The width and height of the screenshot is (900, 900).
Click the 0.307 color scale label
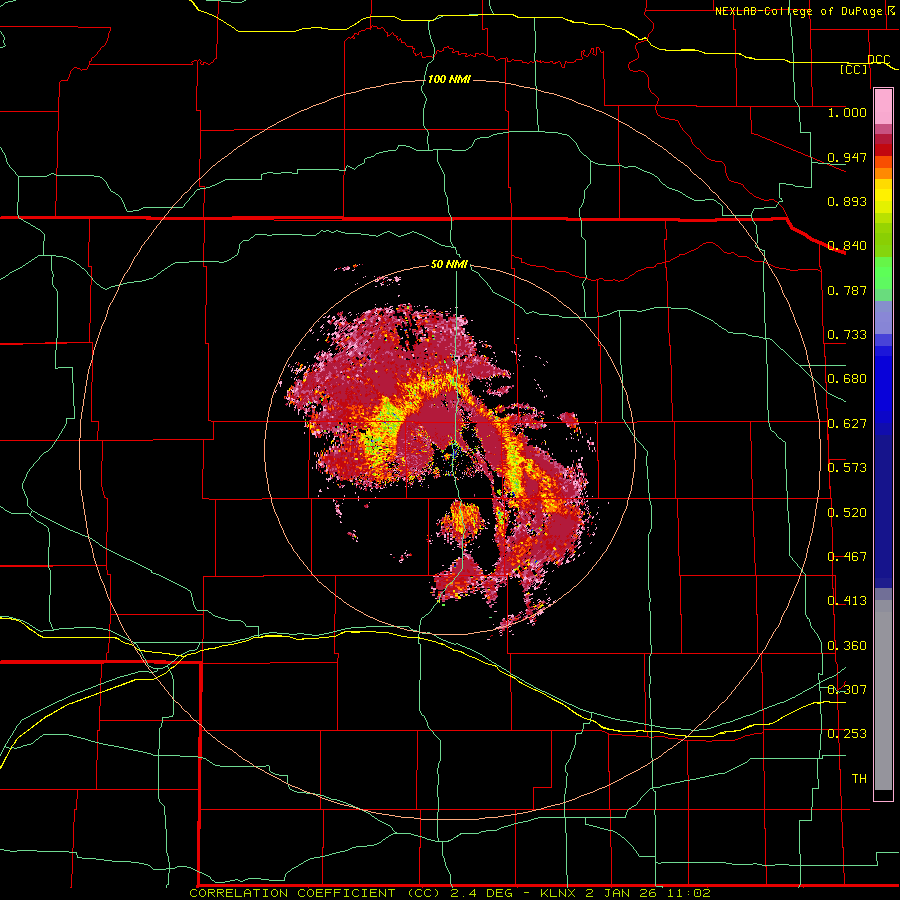click(847, 690)
